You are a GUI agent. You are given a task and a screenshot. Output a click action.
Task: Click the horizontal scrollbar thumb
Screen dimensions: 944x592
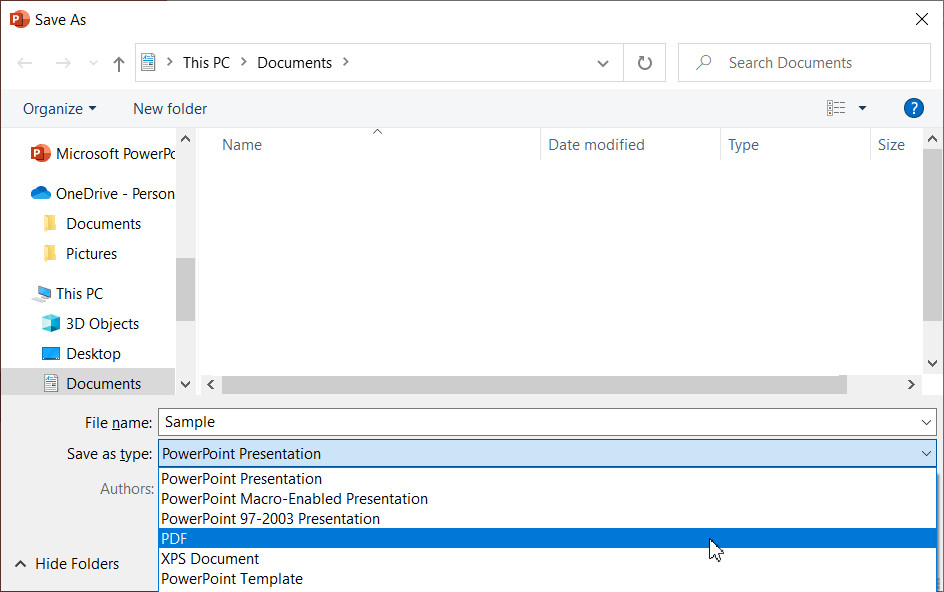(x=534, y=384)
